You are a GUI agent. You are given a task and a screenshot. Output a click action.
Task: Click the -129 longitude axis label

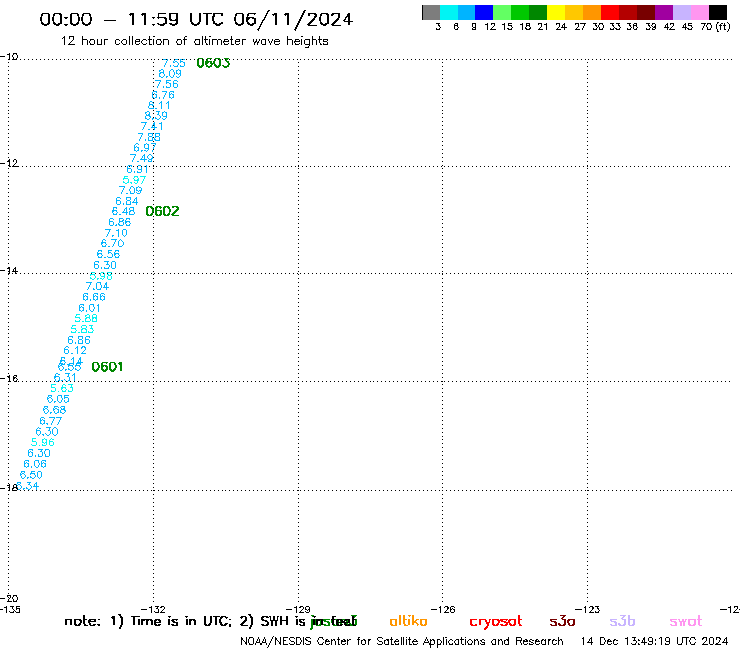[x=298, y=609]
